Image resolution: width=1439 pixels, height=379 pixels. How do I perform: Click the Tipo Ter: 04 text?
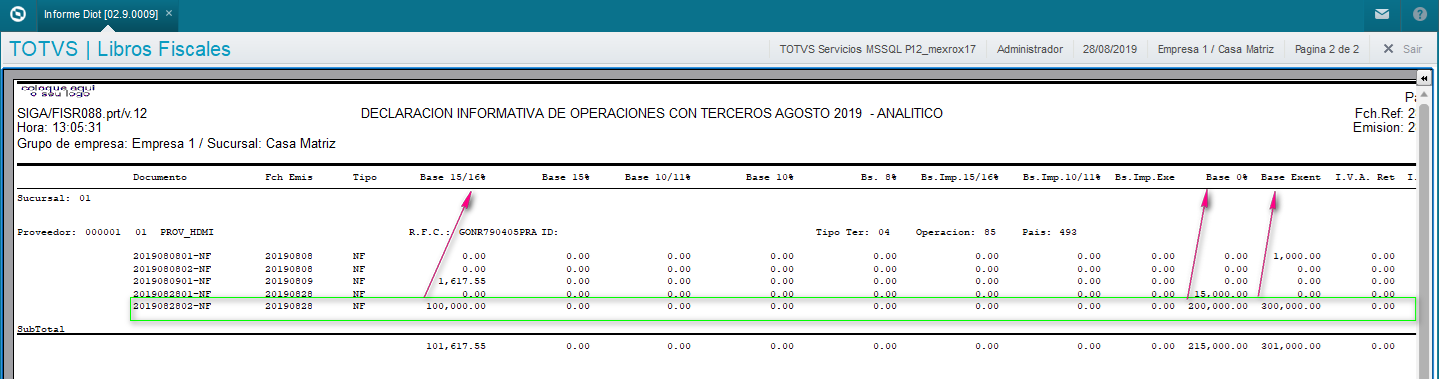[852, 232]
